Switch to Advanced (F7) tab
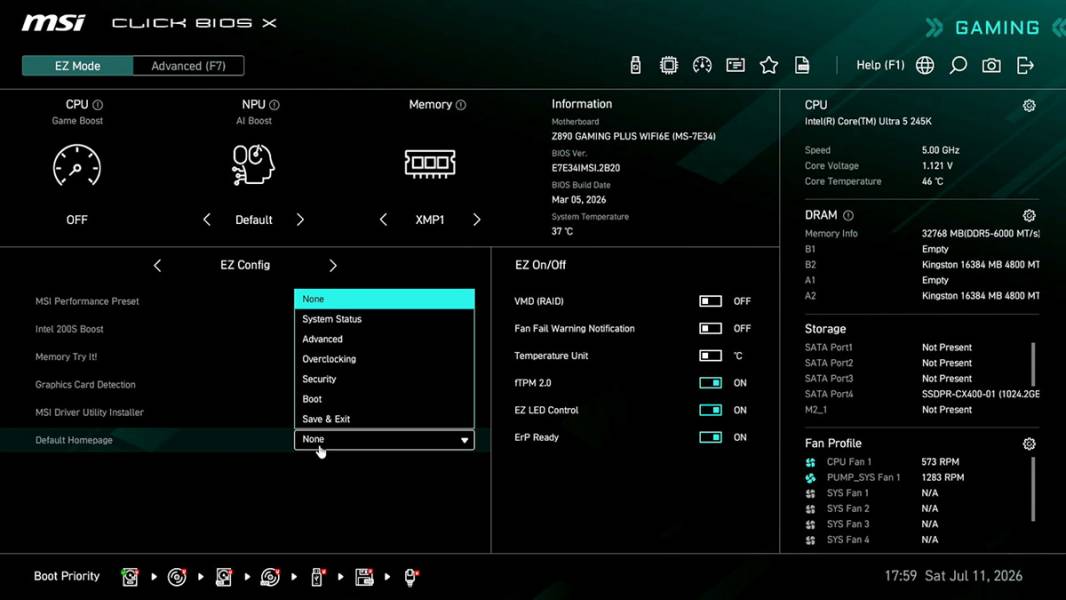Image resolution: width=1066 pixels, height=600 pixels. pos(188,66)
